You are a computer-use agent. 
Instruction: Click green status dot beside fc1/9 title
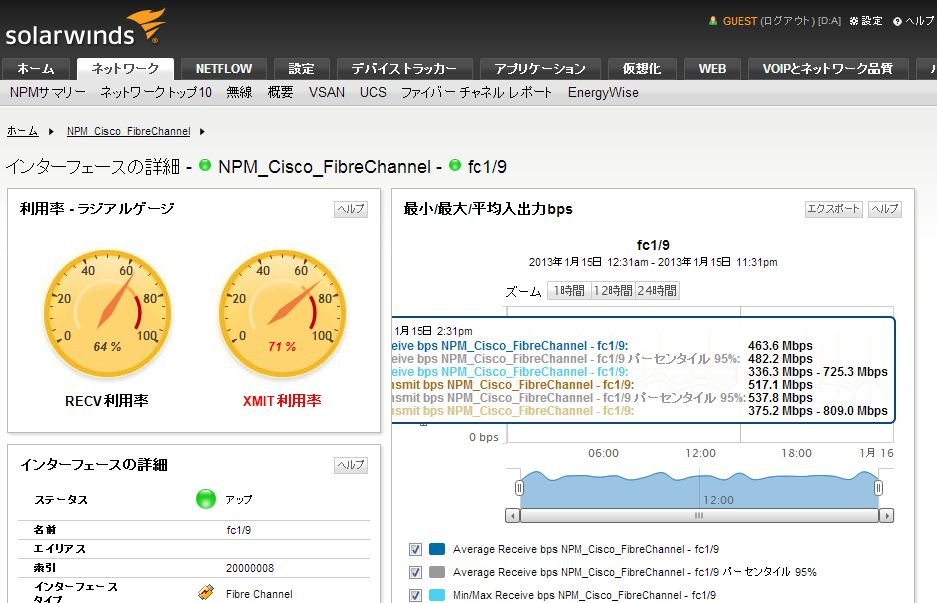[x=455, y=166]
